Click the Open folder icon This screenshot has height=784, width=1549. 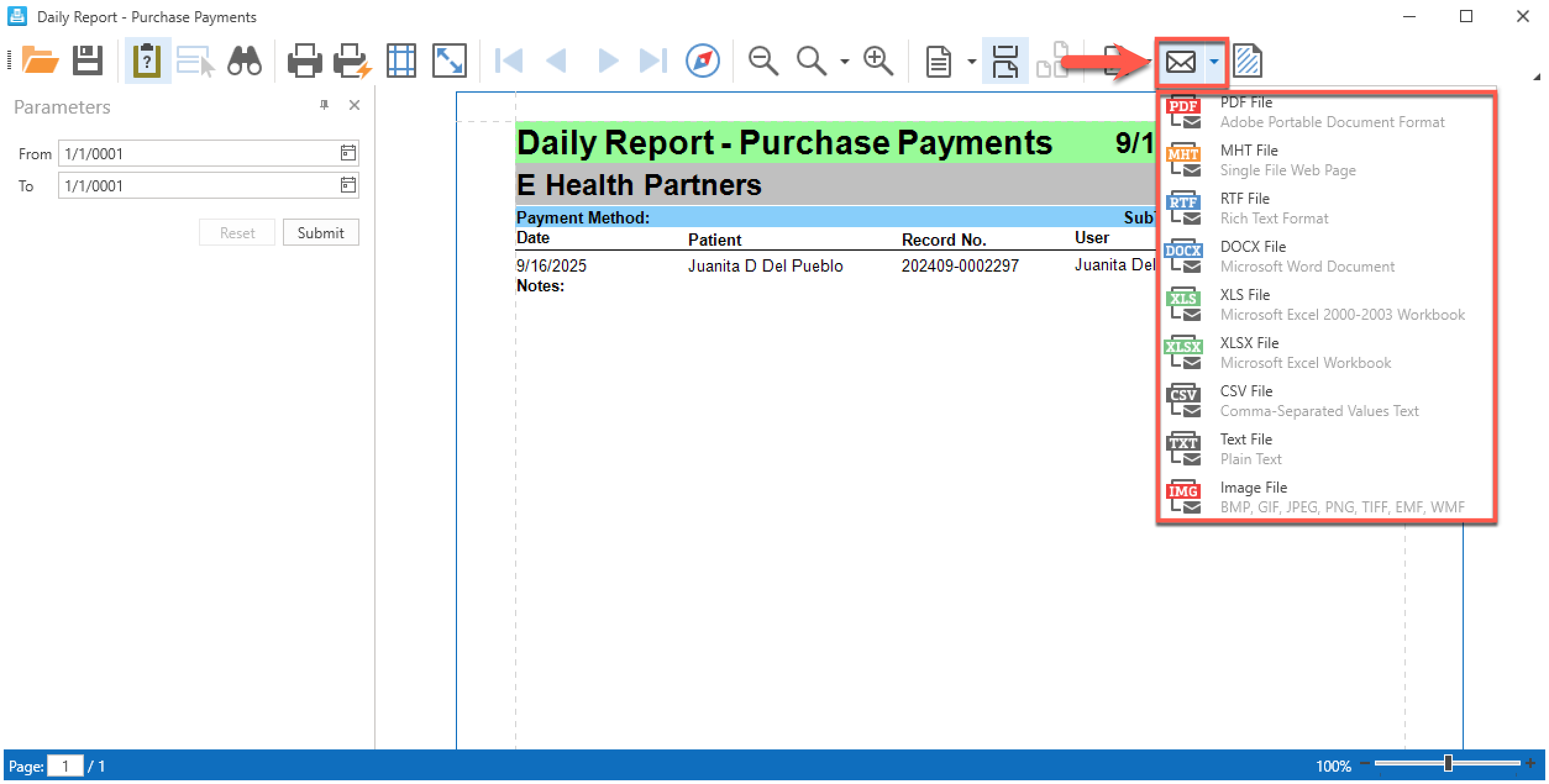[40, 60]
